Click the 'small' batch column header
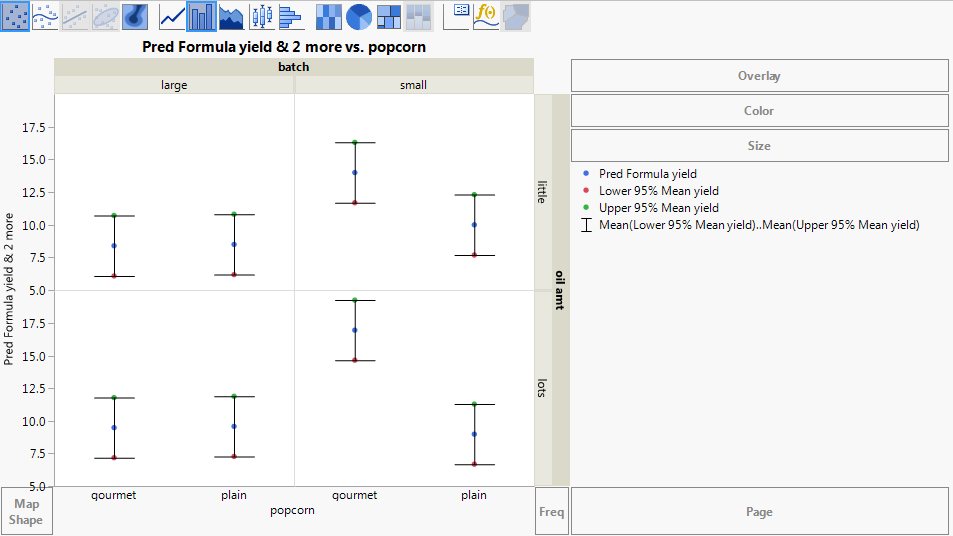The image size is (953, 536). pos(413,85)
